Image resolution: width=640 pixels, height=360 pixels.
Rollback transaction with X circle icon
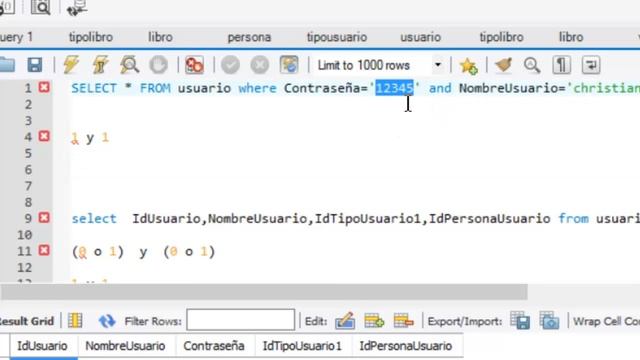pos(260,65)
